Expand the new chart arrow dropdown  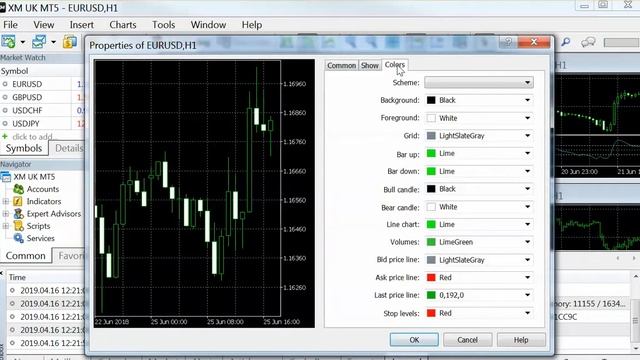point(22,42)
